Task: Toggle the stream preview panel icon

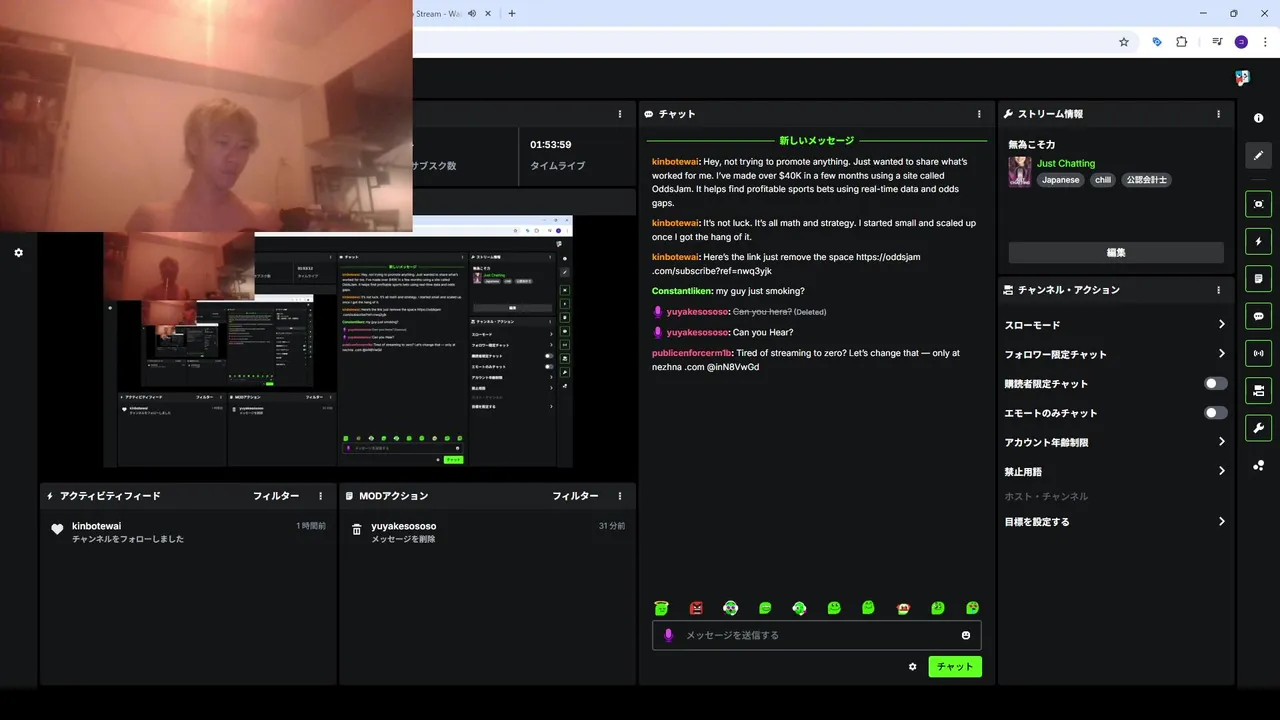Action: pyautogui.click(x=1258, y=204)
